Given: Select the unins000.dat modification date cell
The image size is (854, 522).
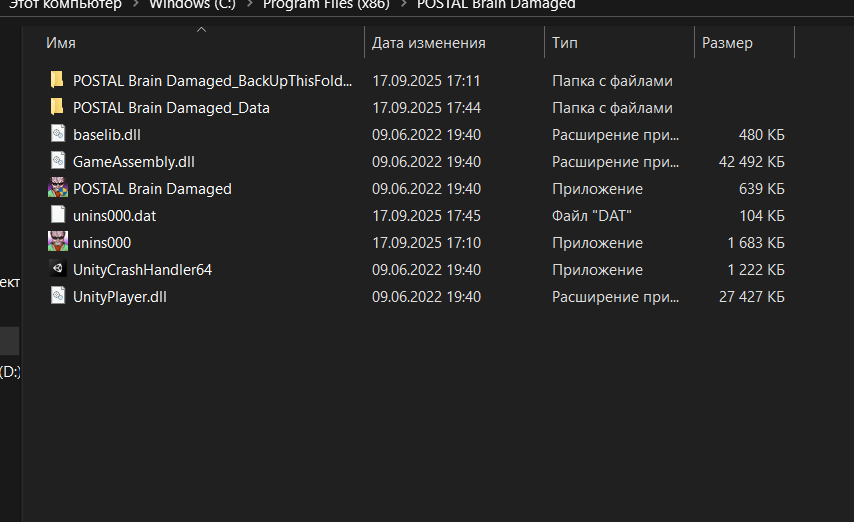Looking at the screenshot, I should point(426,216).
